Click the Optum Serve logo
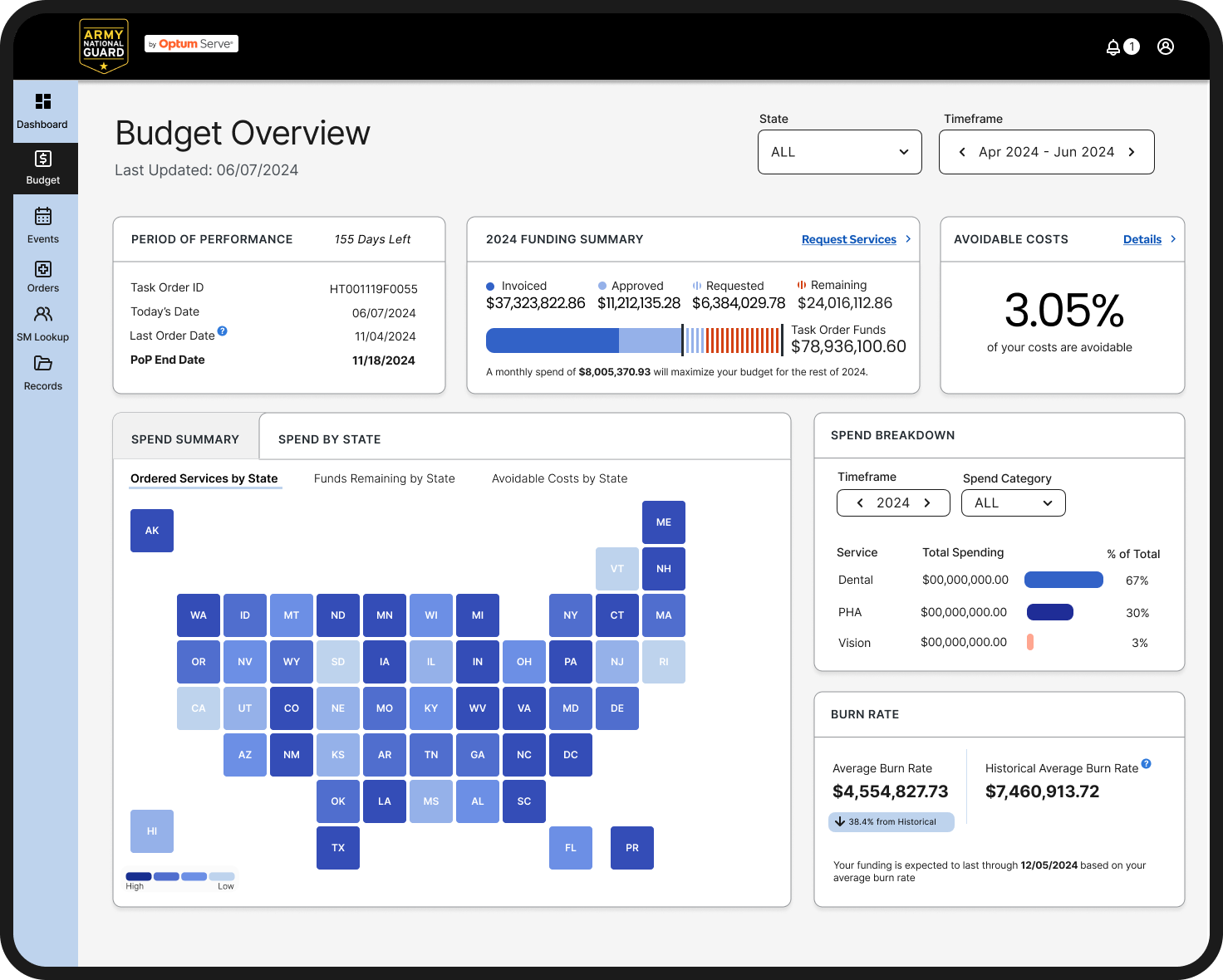 (192, 44)
